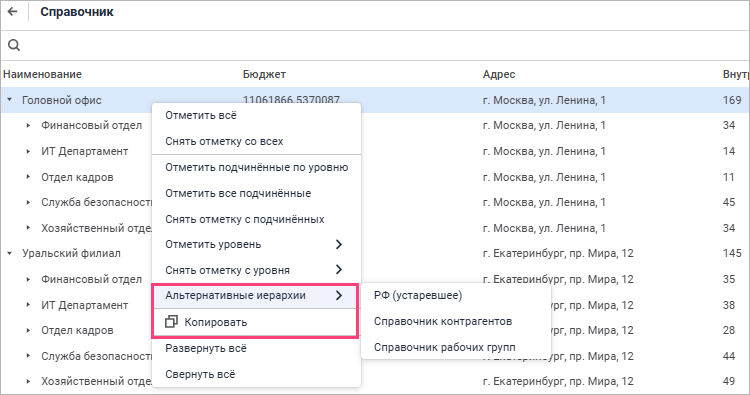The height and width of the screenshot is (395, 750).
Task: Expand Служба безопасности under Уральский филиал
Action: point(28,356)
